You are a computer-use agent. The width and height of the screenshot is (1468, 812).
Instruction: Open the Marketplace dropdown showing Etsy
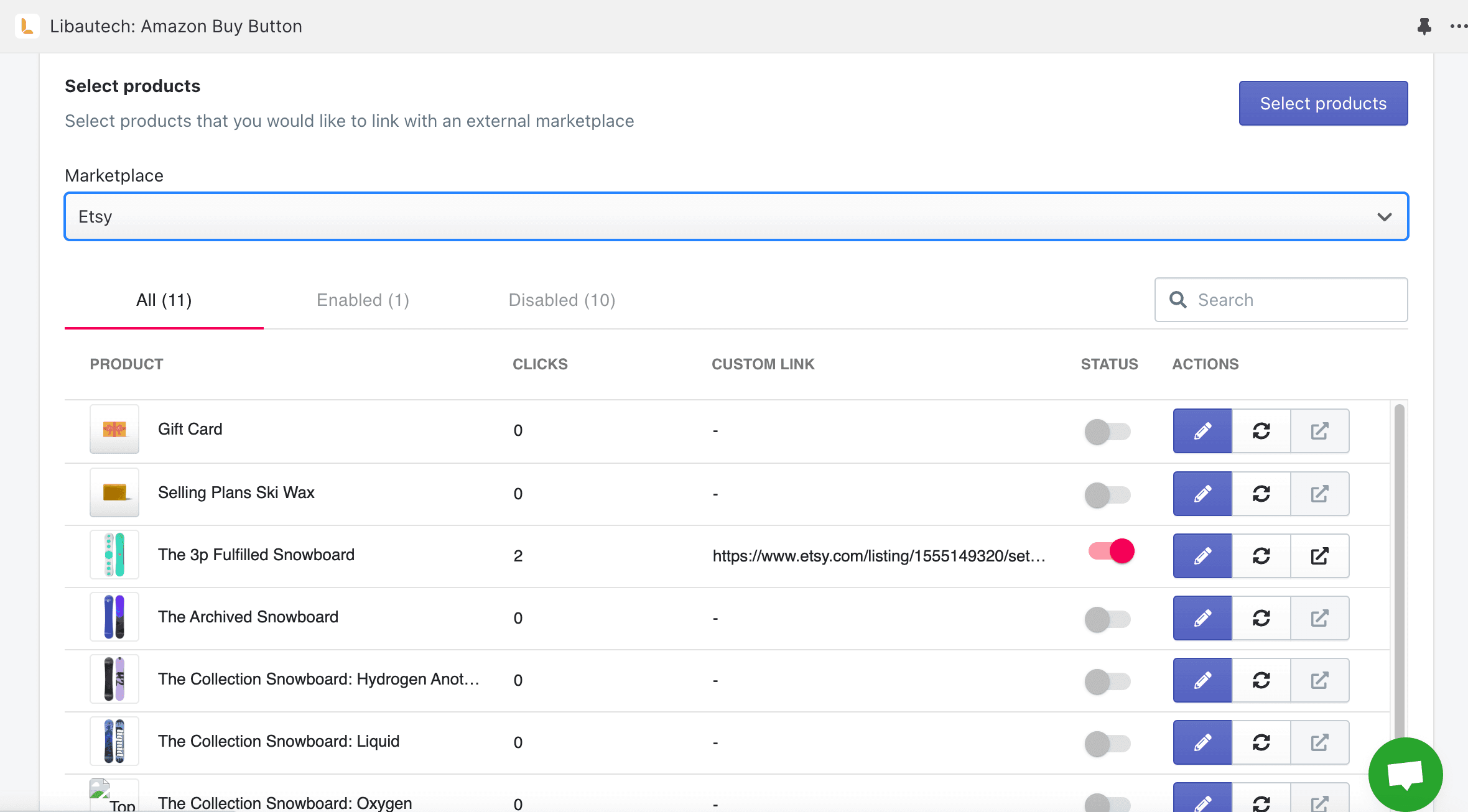click(x=736, y=216)
